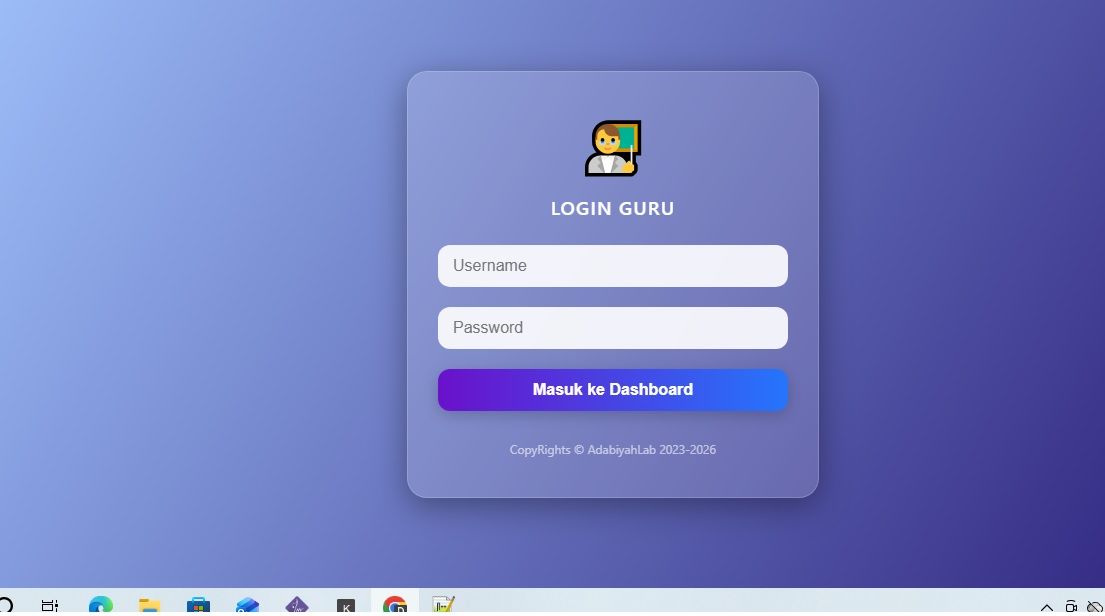Switch to the Google Chrome taskbar icon
The width and height of the screenshot is (1105, 616).
tap(395, 605)
